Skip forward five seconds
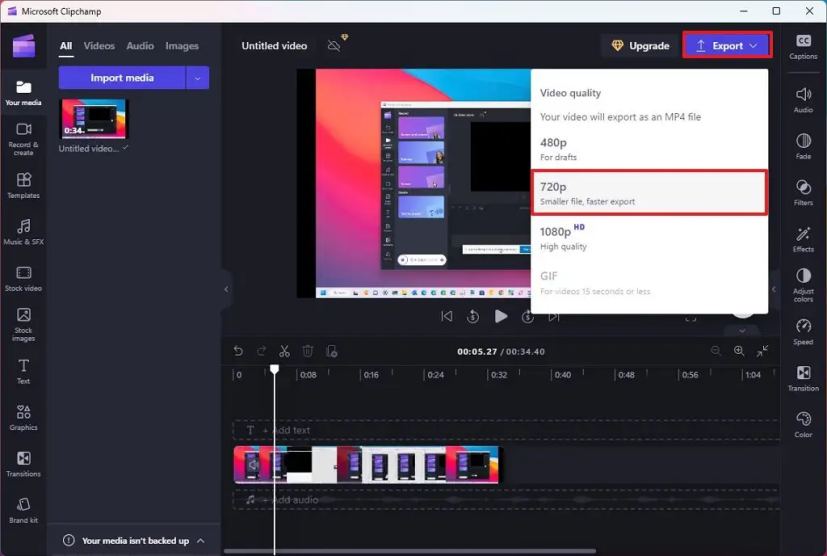Image resolution: width=827 pixels, height=556 pixels. (x=527, y=317)
